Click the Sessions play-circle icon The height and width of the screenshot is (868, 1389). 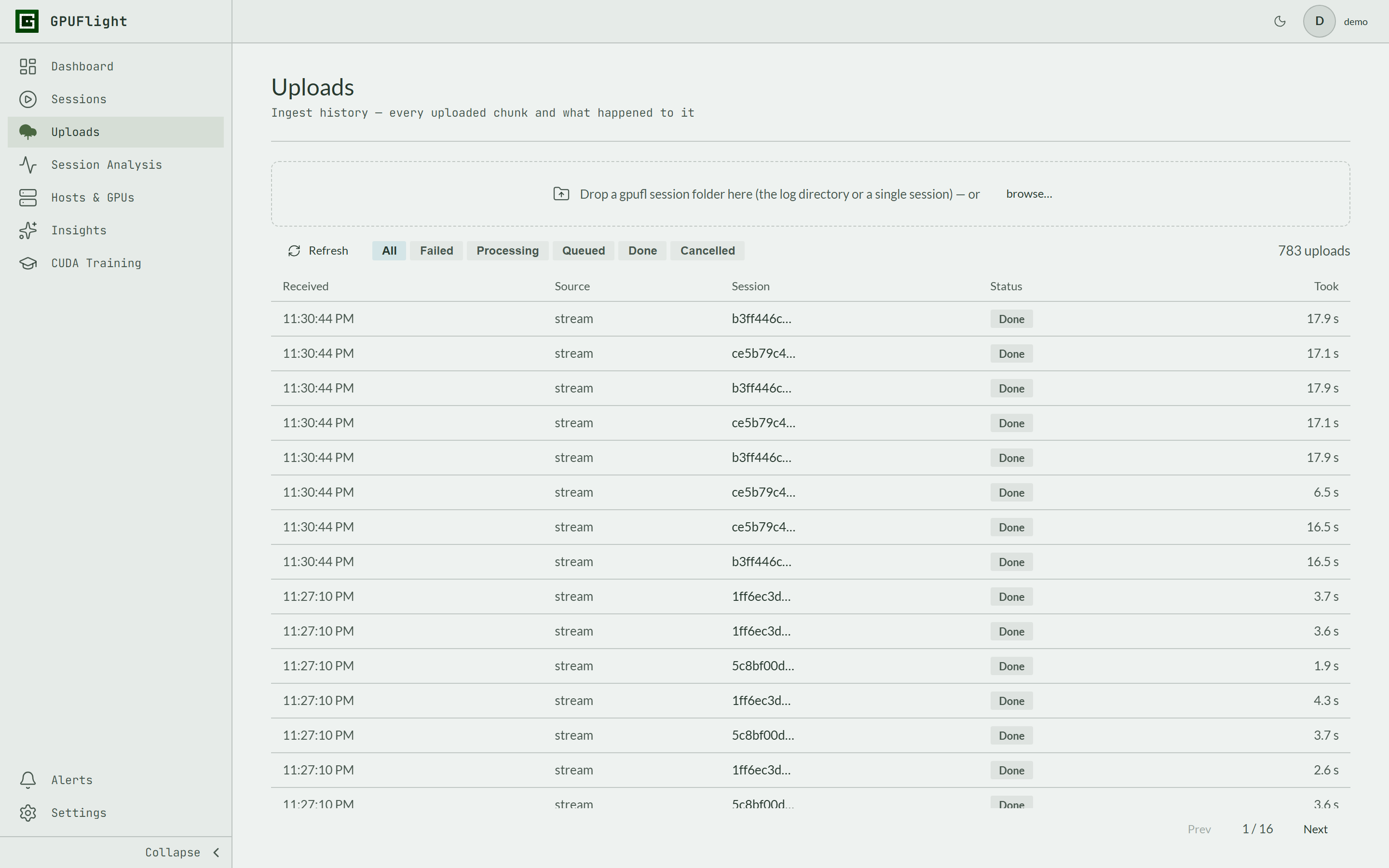[x=27, y=99]
